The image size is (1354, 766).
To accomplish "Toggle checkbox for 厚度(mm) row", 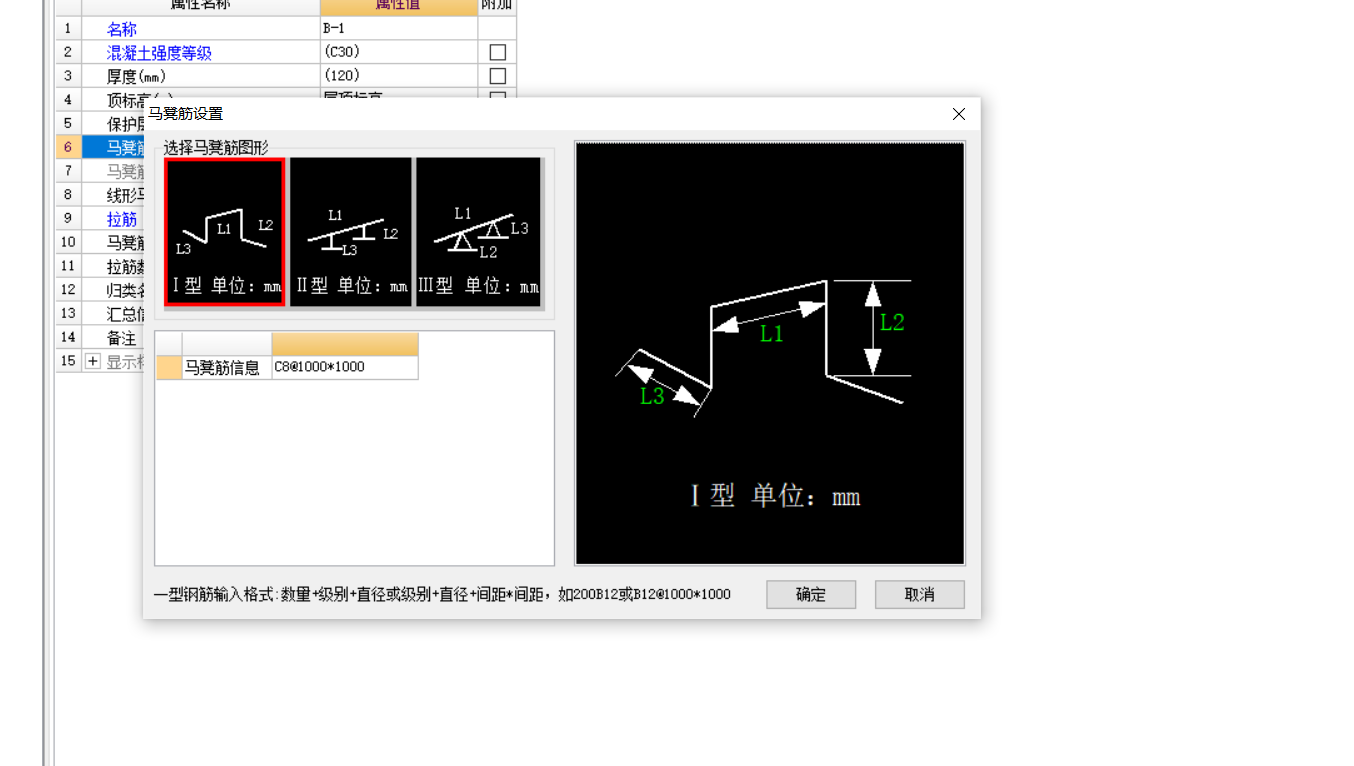I will (497, 76).
